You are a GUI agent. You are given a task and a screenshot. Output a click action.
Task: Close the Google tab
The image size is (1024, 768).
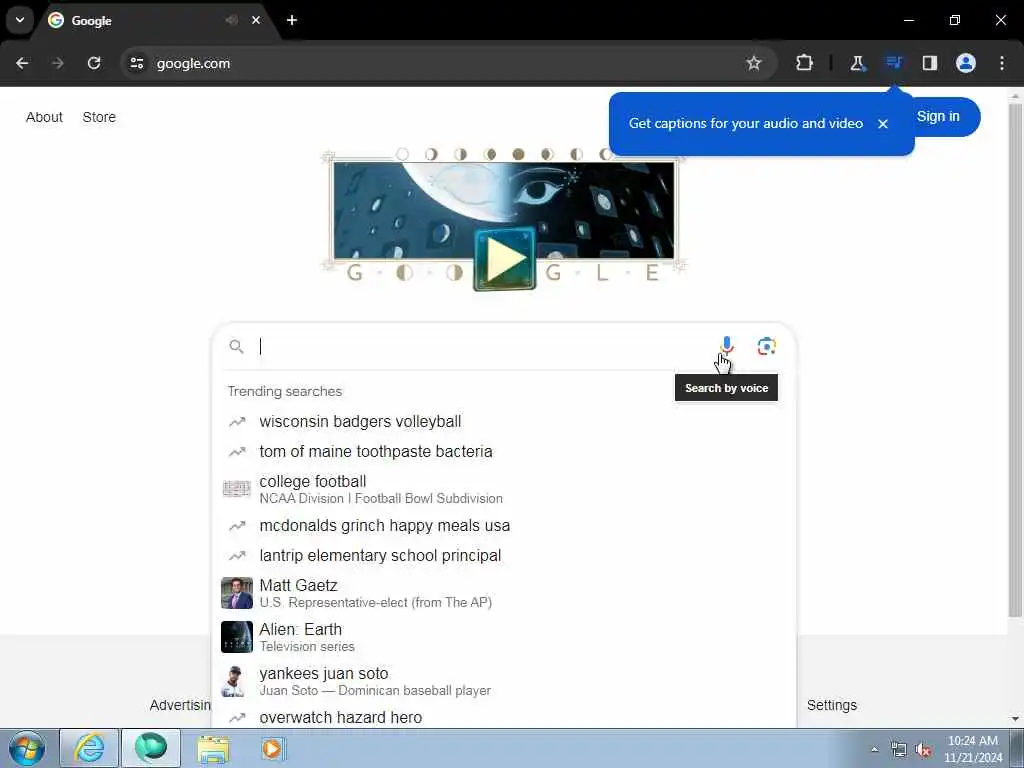tap(256, 20)
